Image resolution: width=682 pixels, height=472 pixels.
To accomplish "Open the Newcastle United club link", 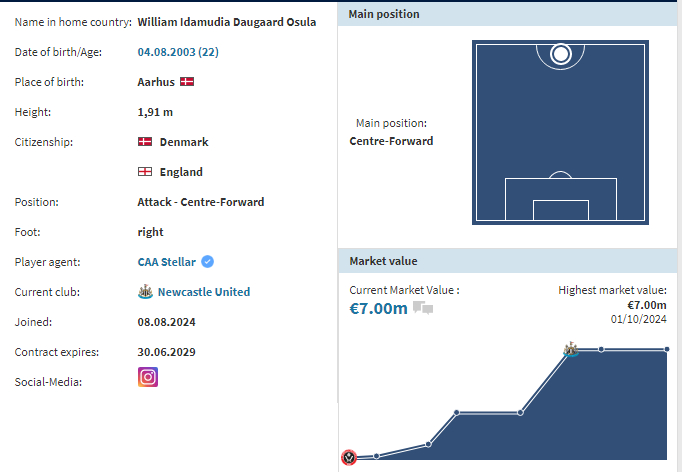I will click(x=204, y=292).
